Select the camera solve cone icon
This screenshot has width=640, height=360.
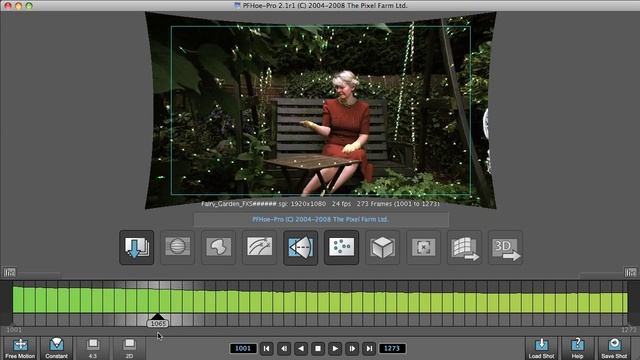click(x=300, y=247)
